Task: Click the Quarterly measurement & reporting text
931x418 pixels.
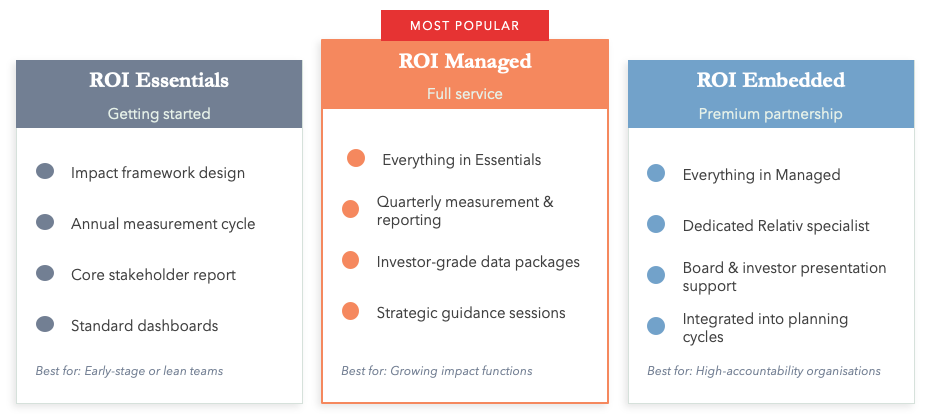Action: click(464, 210)
